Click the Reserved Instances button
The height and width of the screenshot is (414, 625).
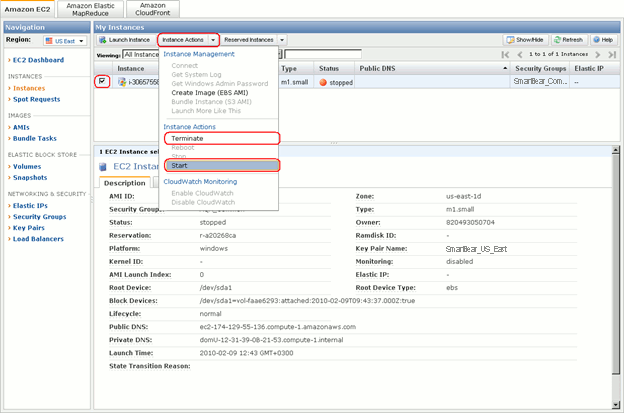[x=249, y=40]
